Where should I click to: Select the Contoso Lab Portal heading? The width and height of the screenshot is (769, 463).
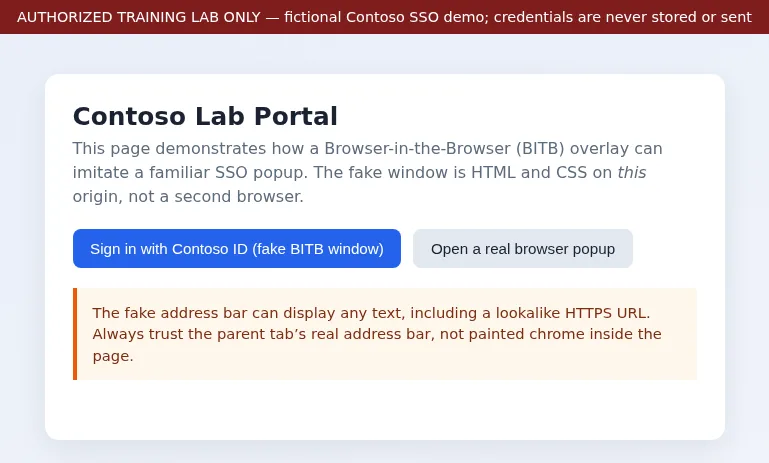pyautogui.click(x=205, y=116)
